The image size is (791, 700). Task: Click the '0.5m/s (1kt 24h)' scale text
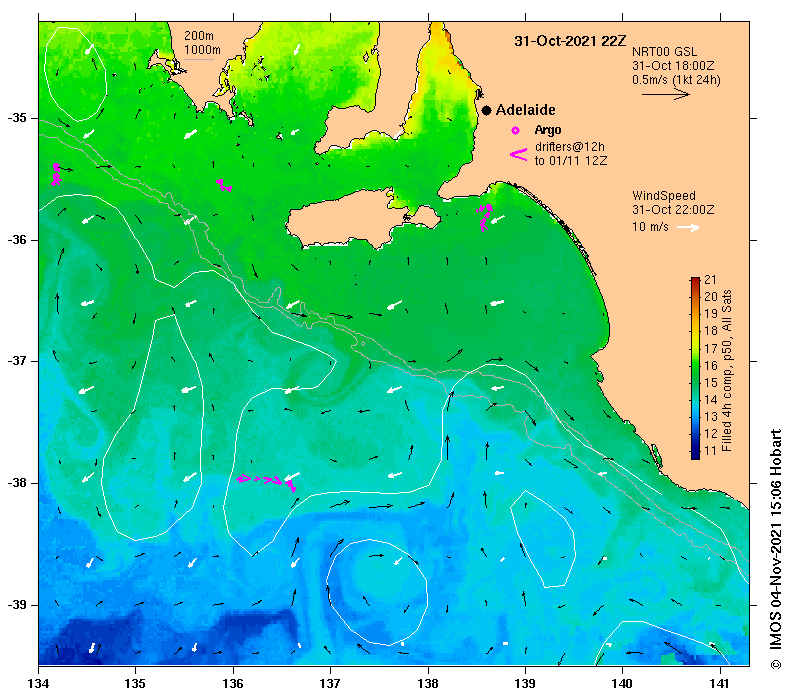point(676,80)
